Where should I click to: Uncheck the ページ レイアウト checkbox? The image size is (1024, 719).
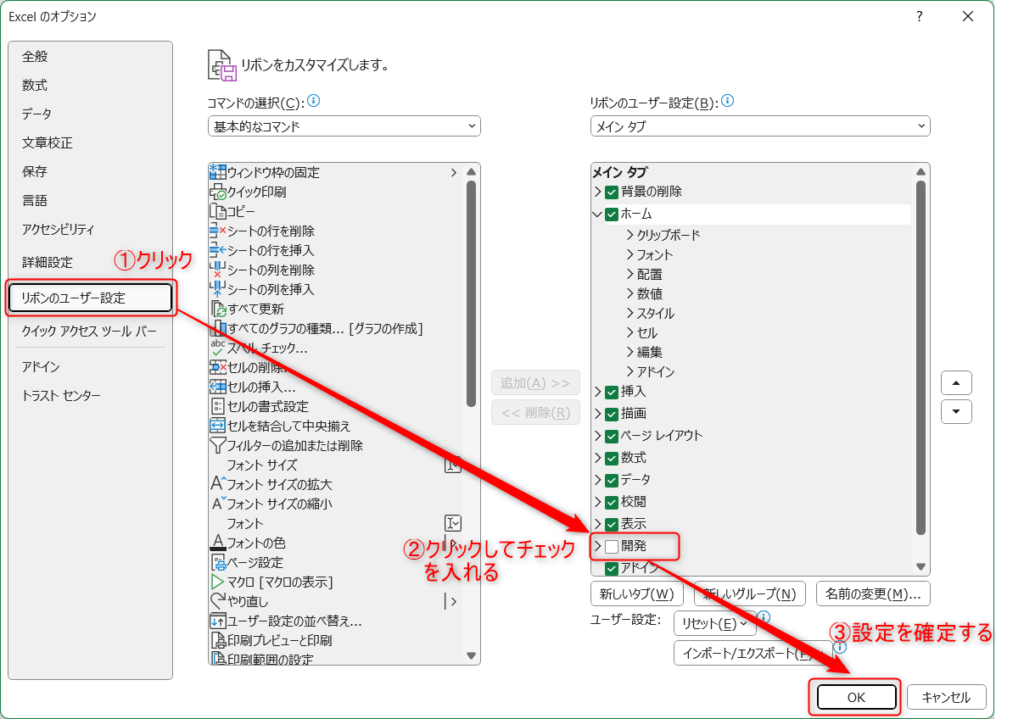pyautogui.click(x=612, y=436)
